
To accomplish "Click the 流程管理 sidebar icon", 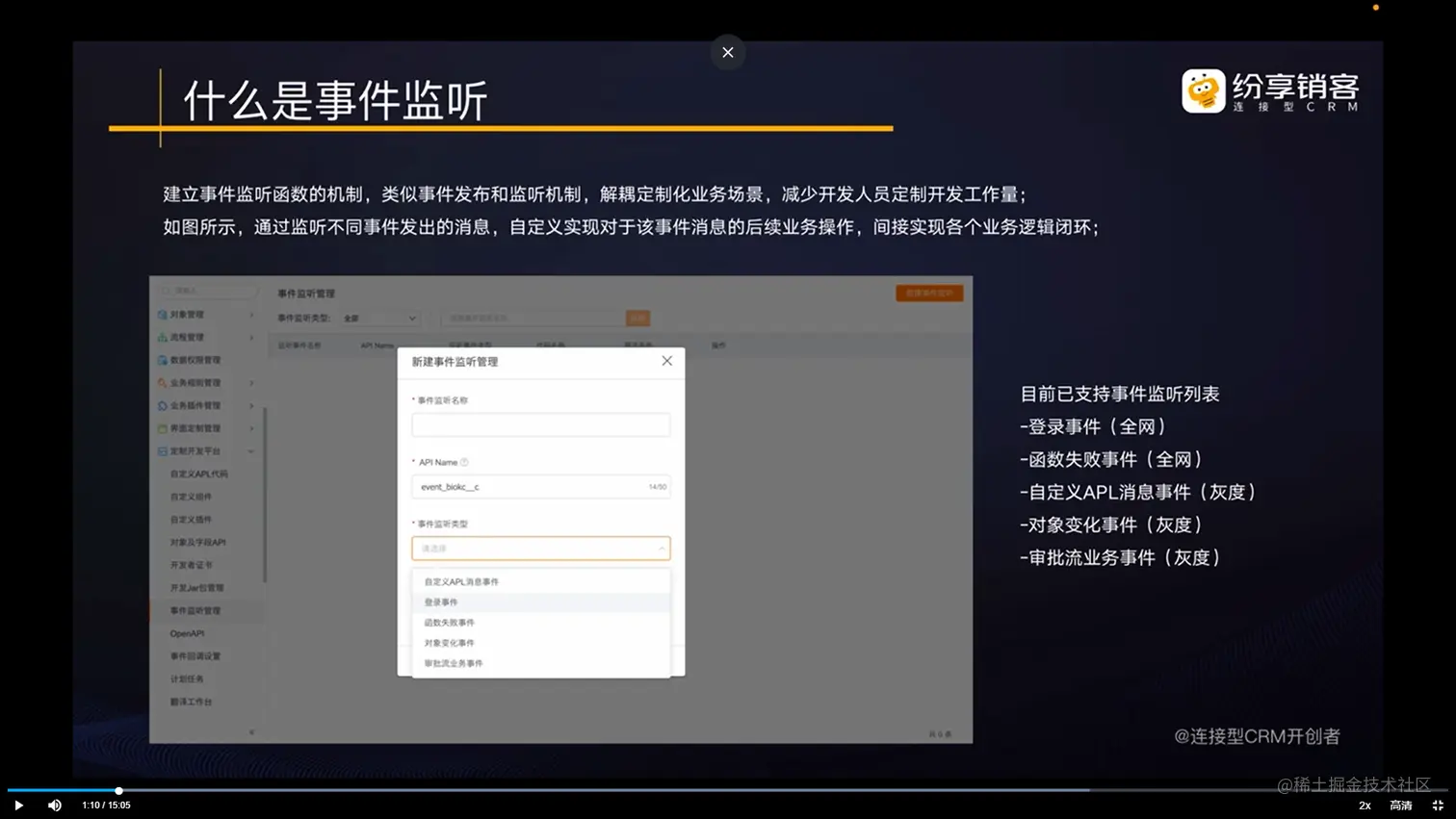I will pos(162,338).
